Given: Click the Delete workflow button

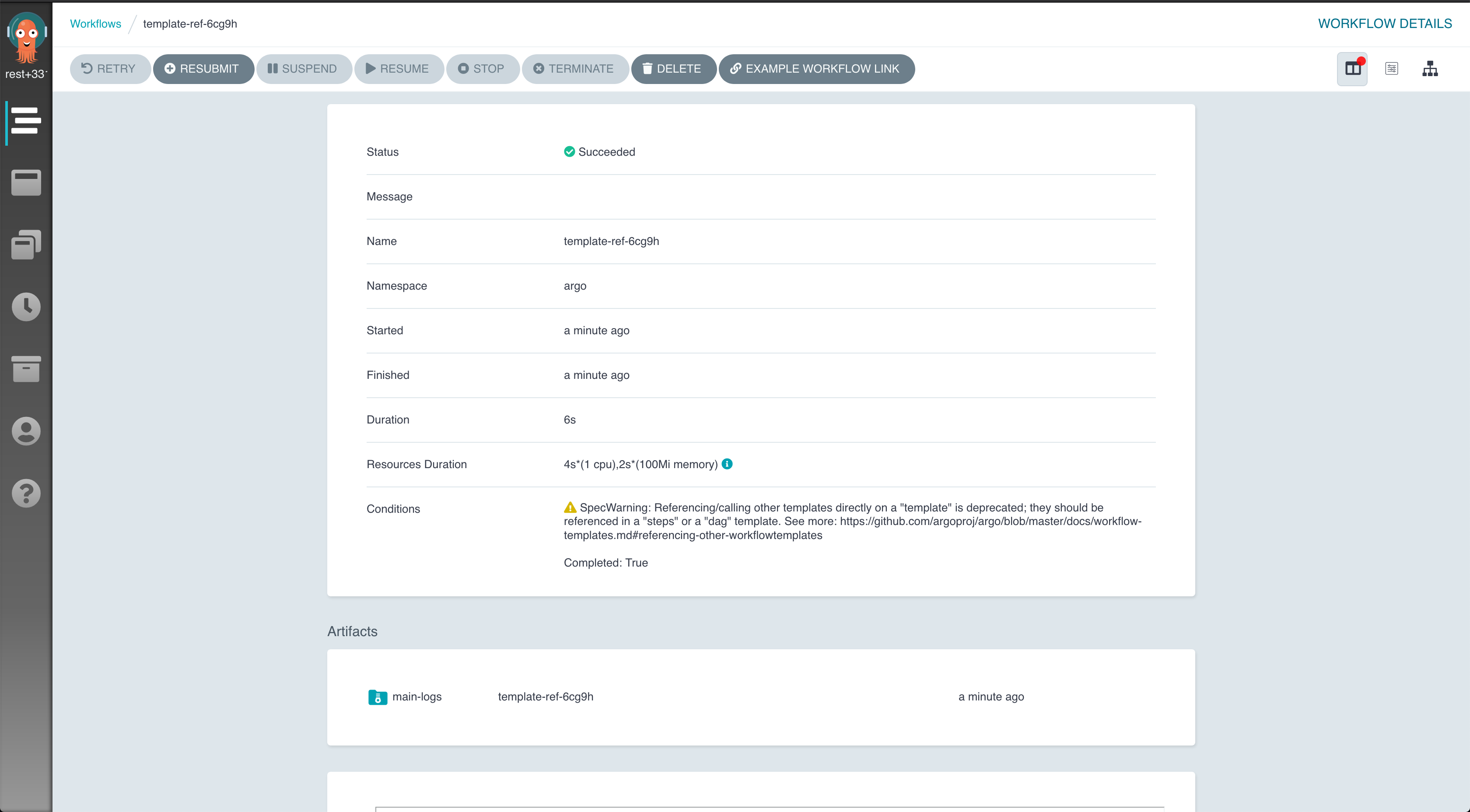Looking at the screenshot, I should (x=673, y=69).
